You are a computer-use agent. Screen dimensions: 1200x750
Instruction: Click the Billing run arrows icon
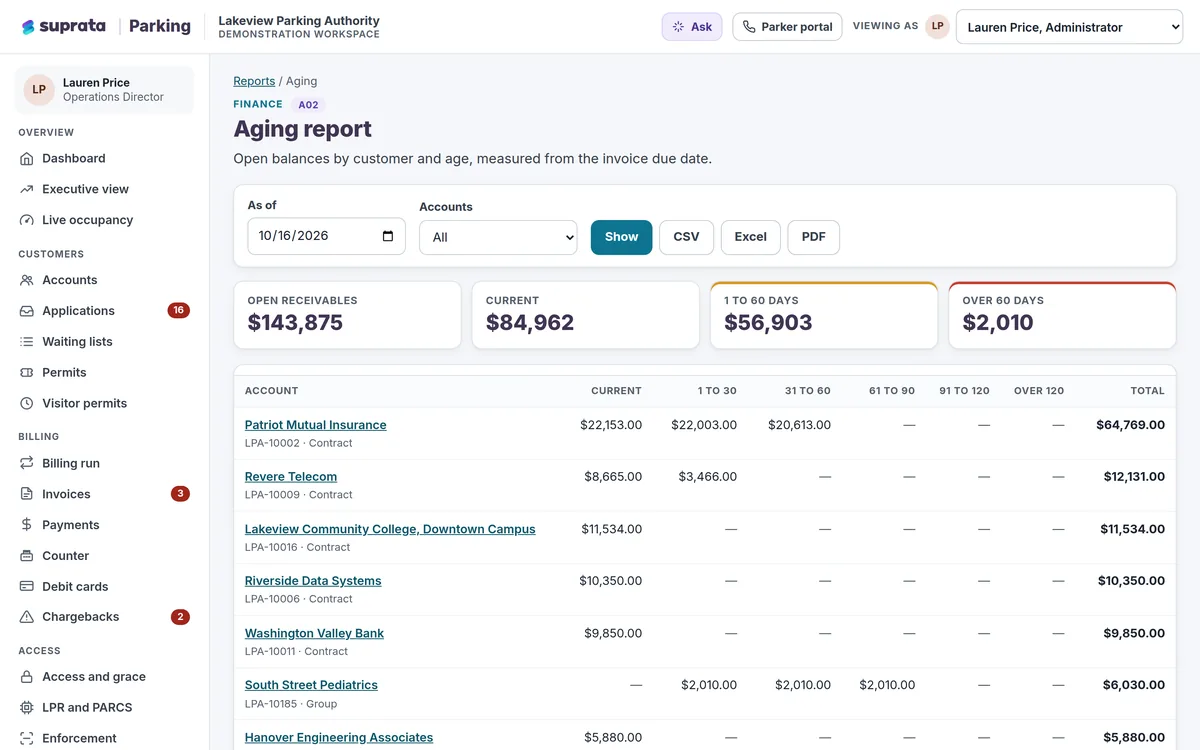point(27,463)
